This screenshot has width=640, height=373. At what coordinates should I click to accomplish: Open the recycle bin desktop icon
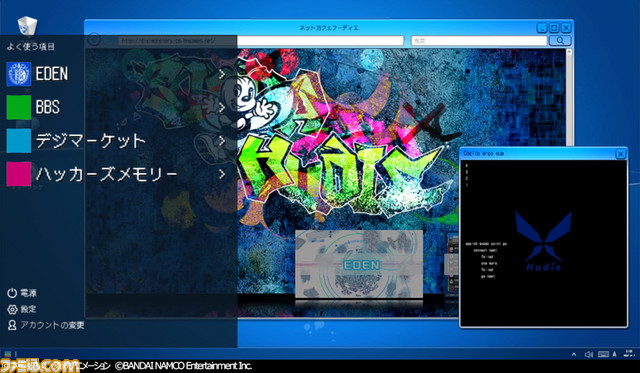click(x=27, y=26)
